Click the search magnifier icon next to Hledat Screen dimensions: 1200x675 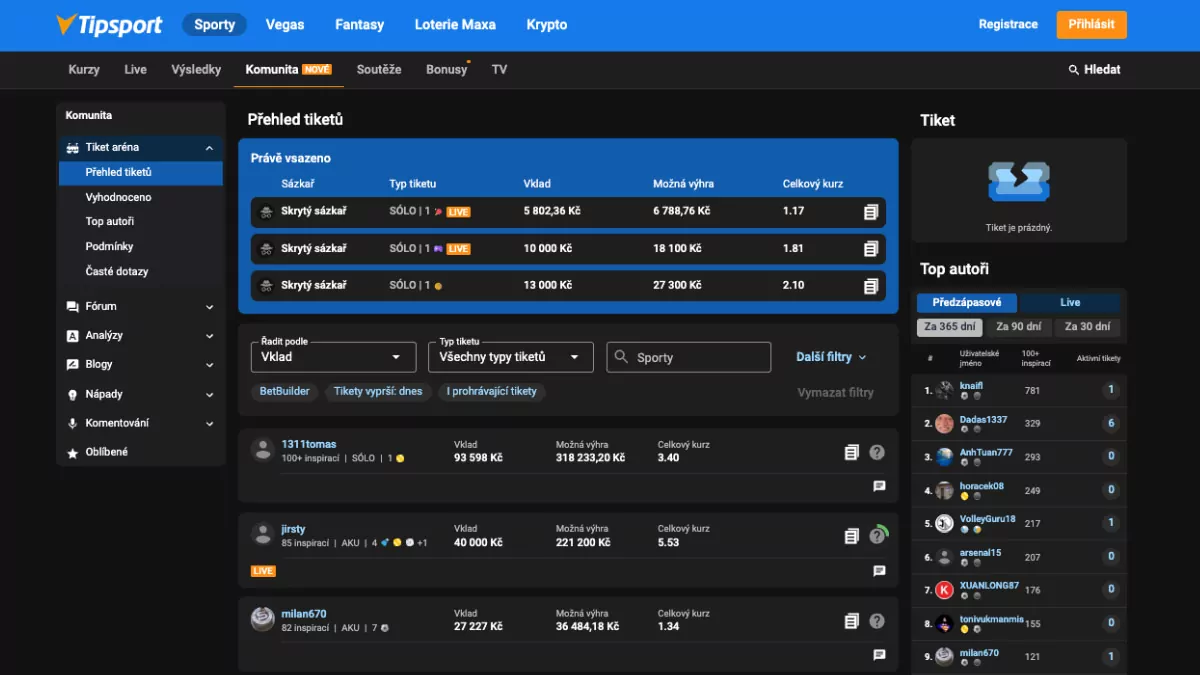tap(1074, 70)
